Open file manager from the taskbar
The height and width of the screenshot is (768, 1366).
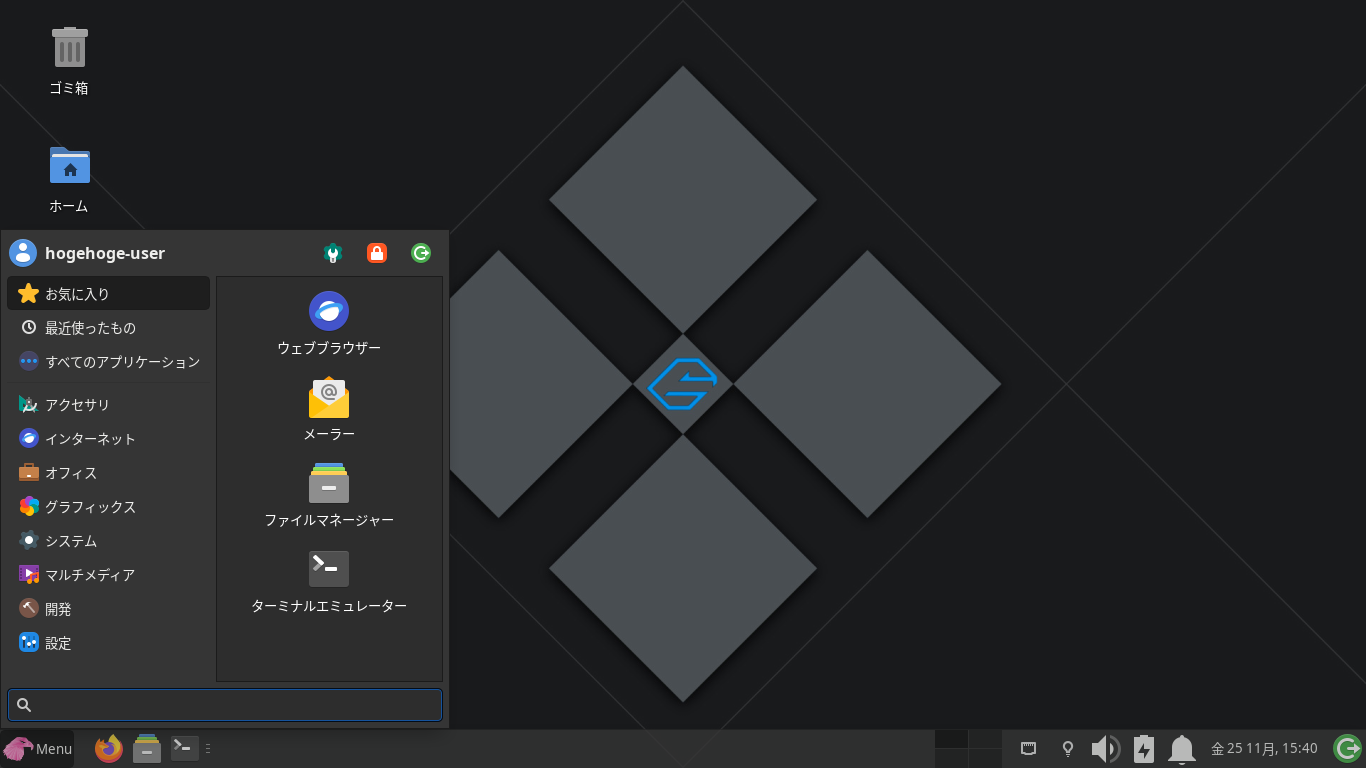coord(147,748)
